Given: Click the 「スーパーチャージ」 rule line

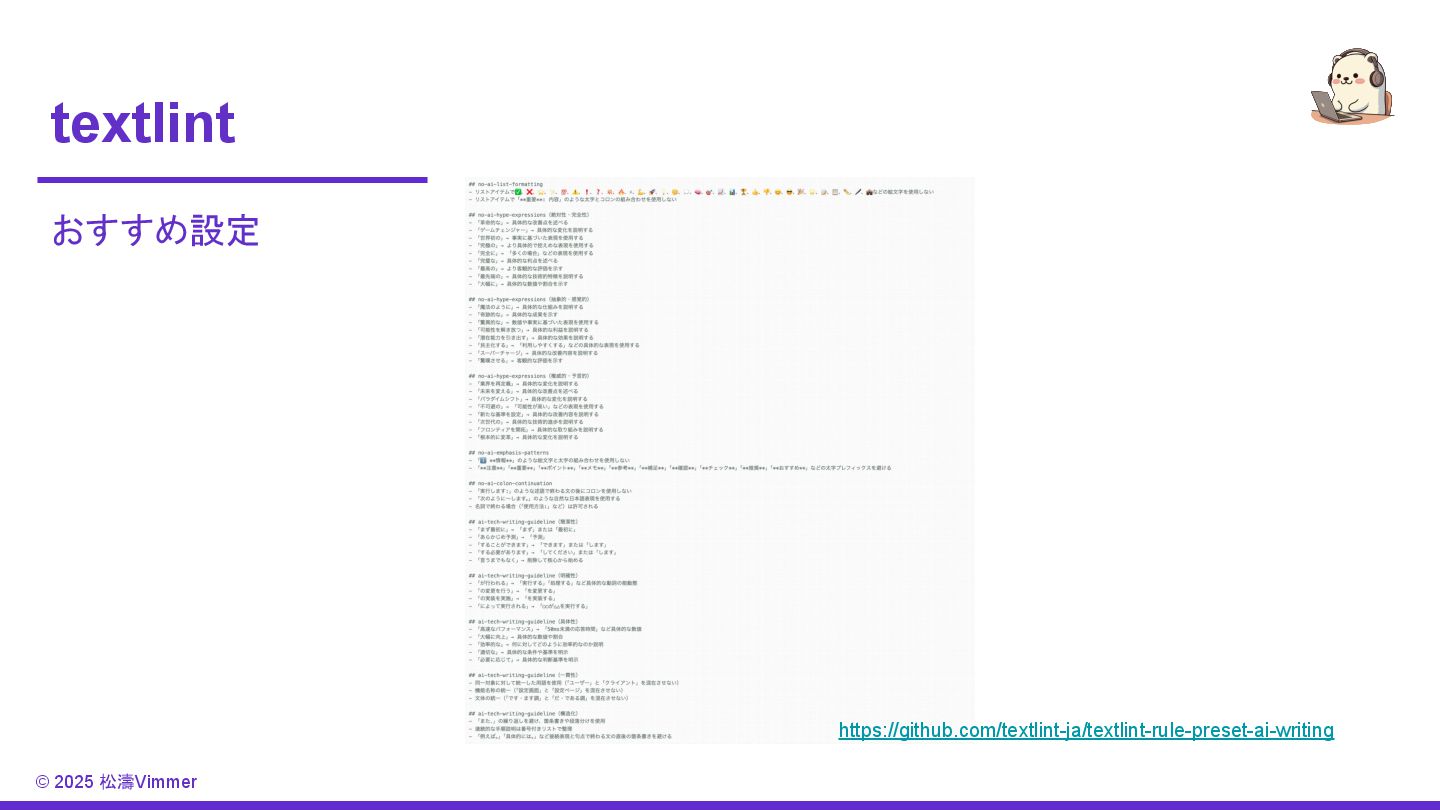Looking at the screenshot, I should 535,353.
